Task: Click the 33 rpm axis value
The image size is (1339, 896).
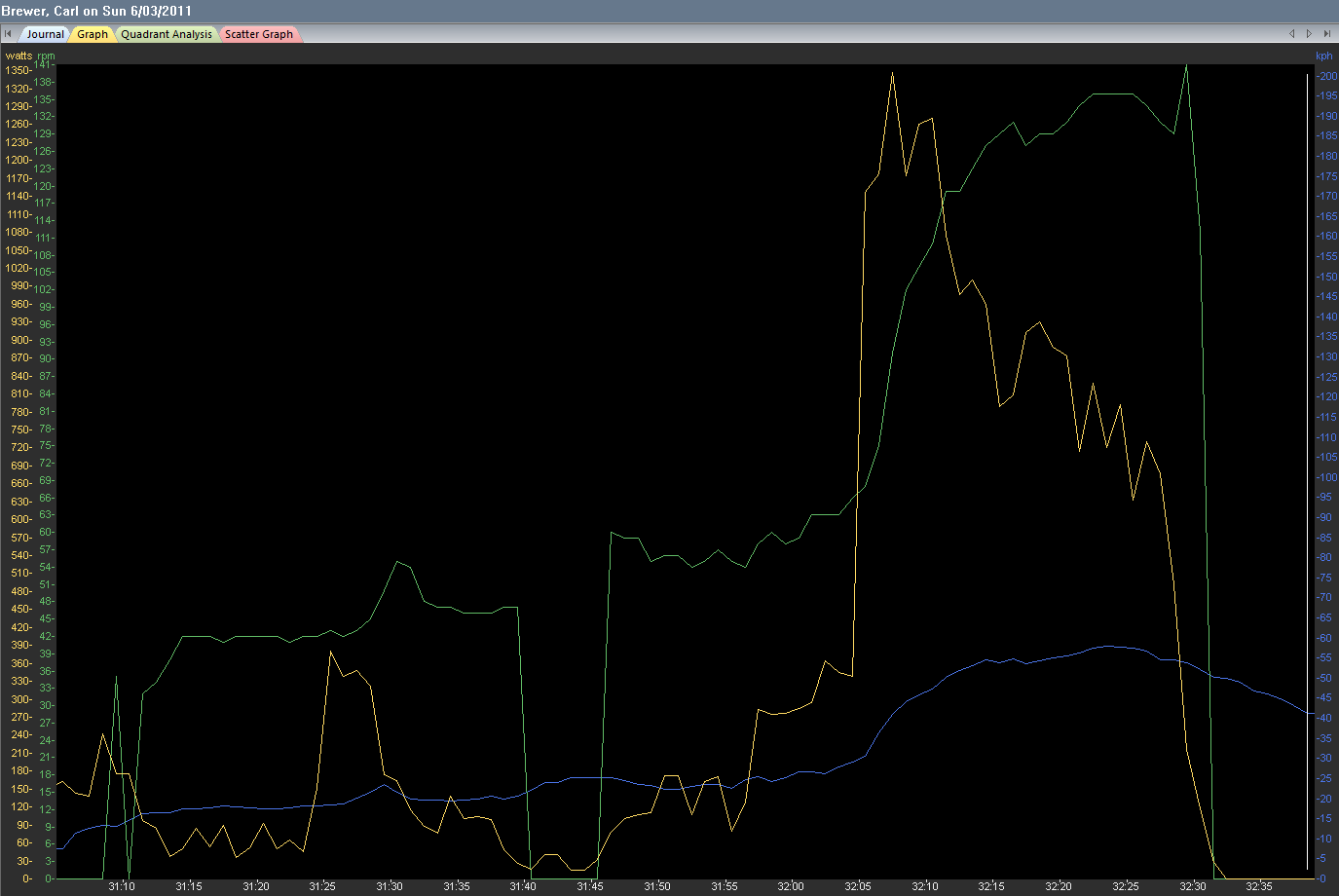Action: pyautogui.click(x=46, y=688)
